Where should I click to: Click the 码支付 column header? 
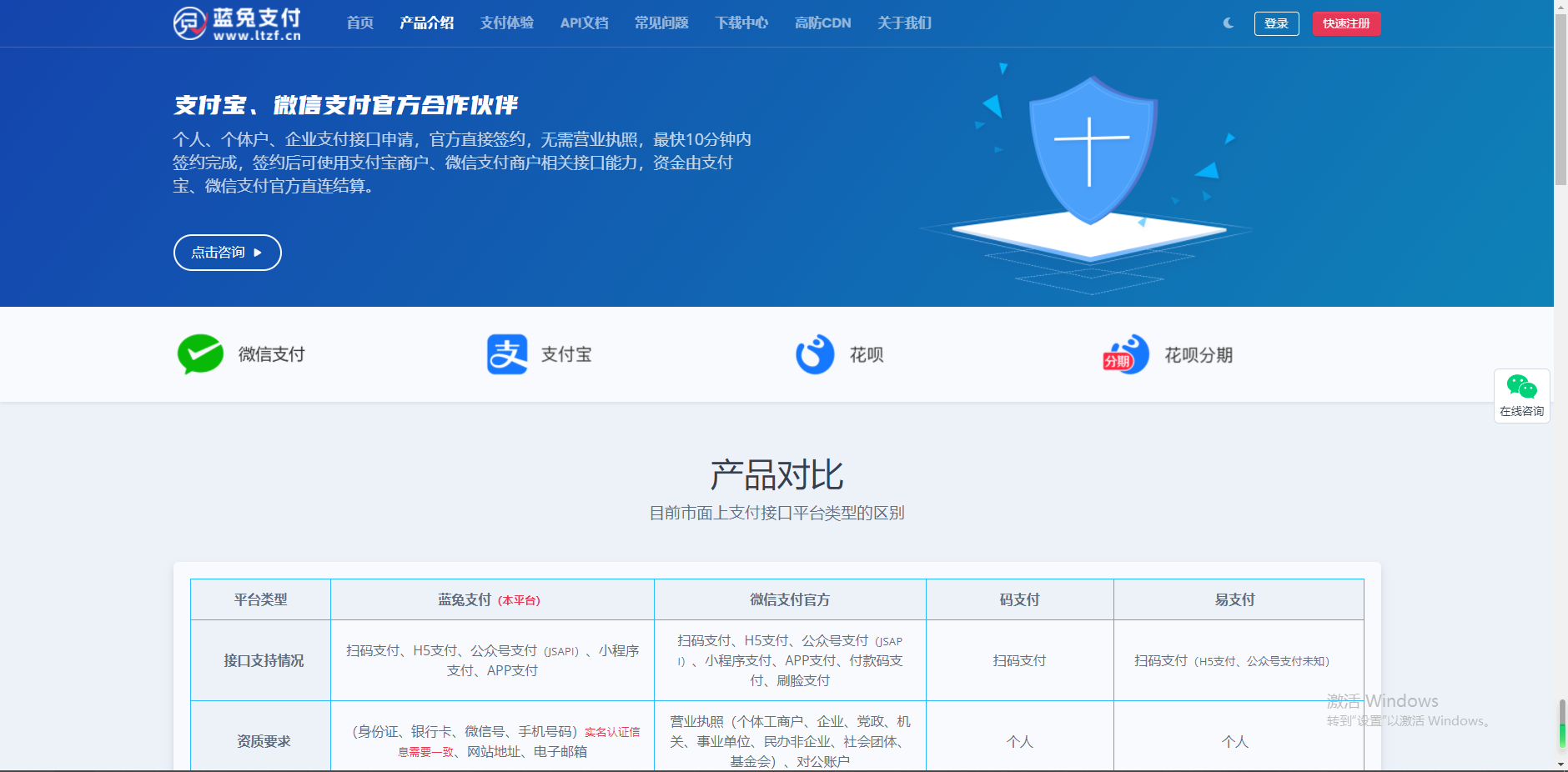pos(1020,599)
